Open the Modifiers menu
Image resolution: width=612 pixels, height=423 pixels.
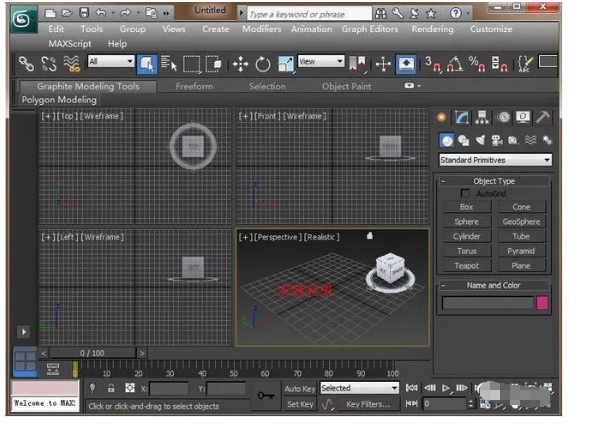point(262,29)
